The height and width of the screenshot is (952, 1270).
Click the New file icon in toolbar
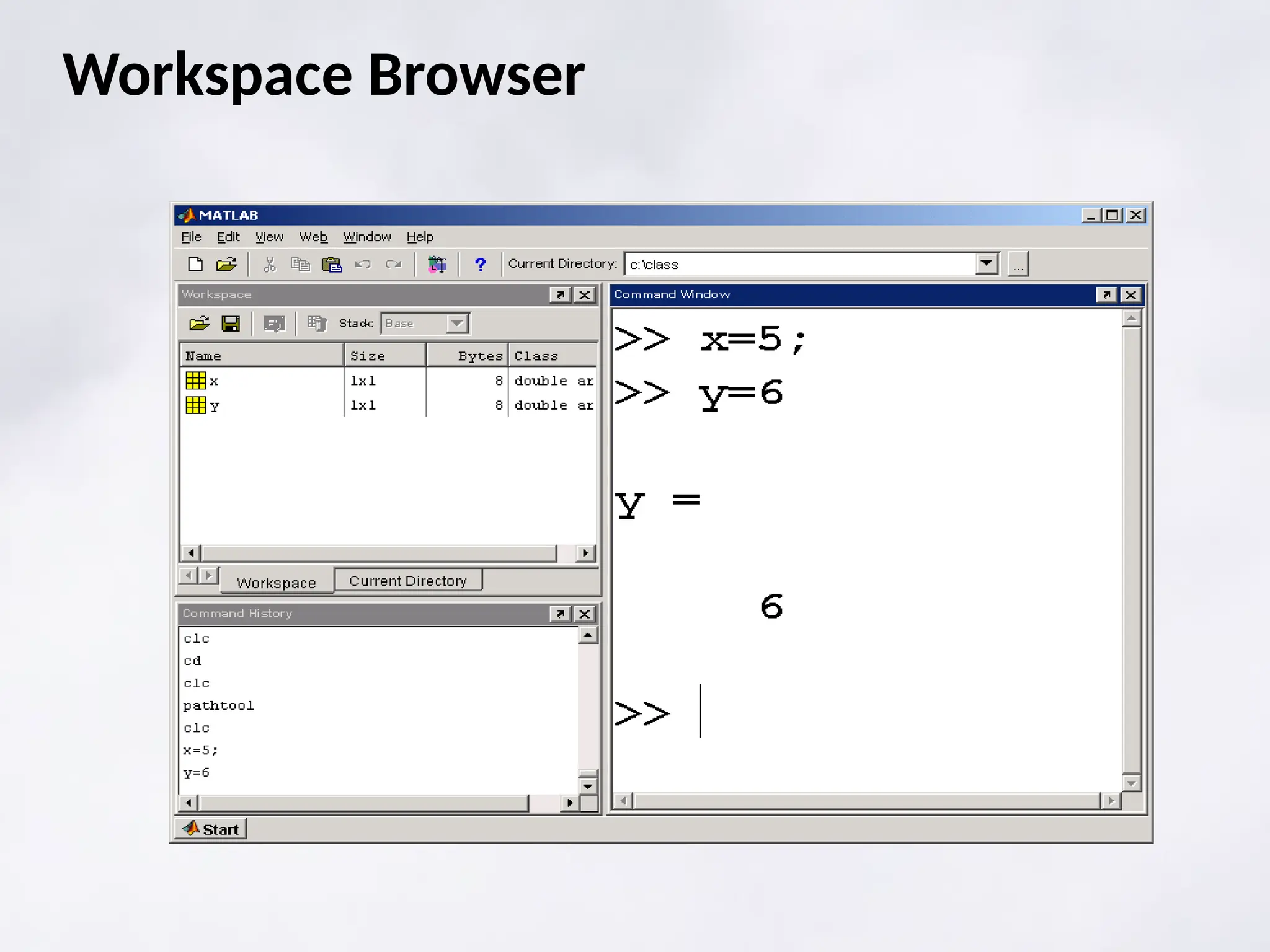195,265
